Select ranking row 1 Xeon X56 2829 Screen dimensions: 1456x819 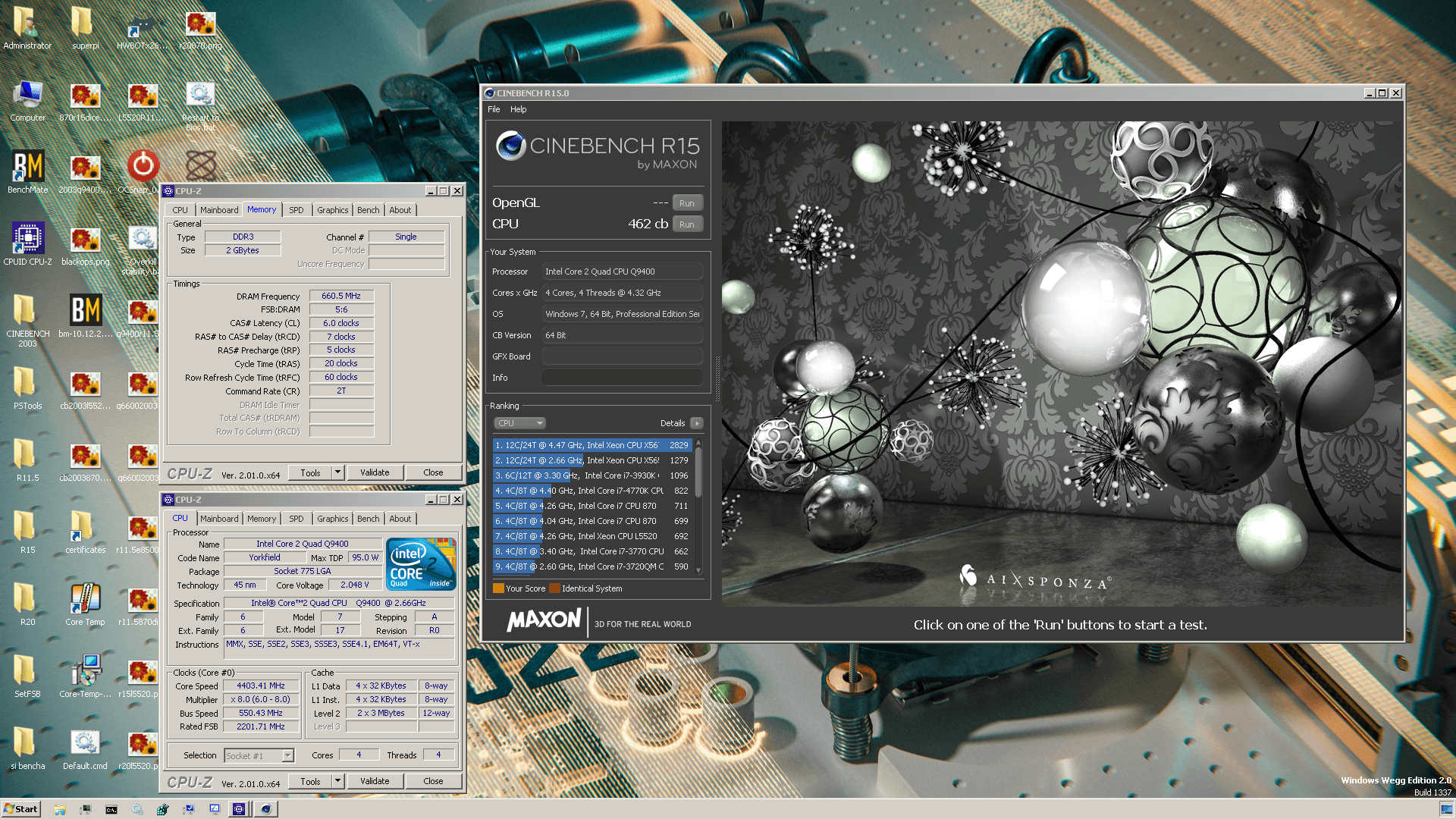click(x=591, y=445)
